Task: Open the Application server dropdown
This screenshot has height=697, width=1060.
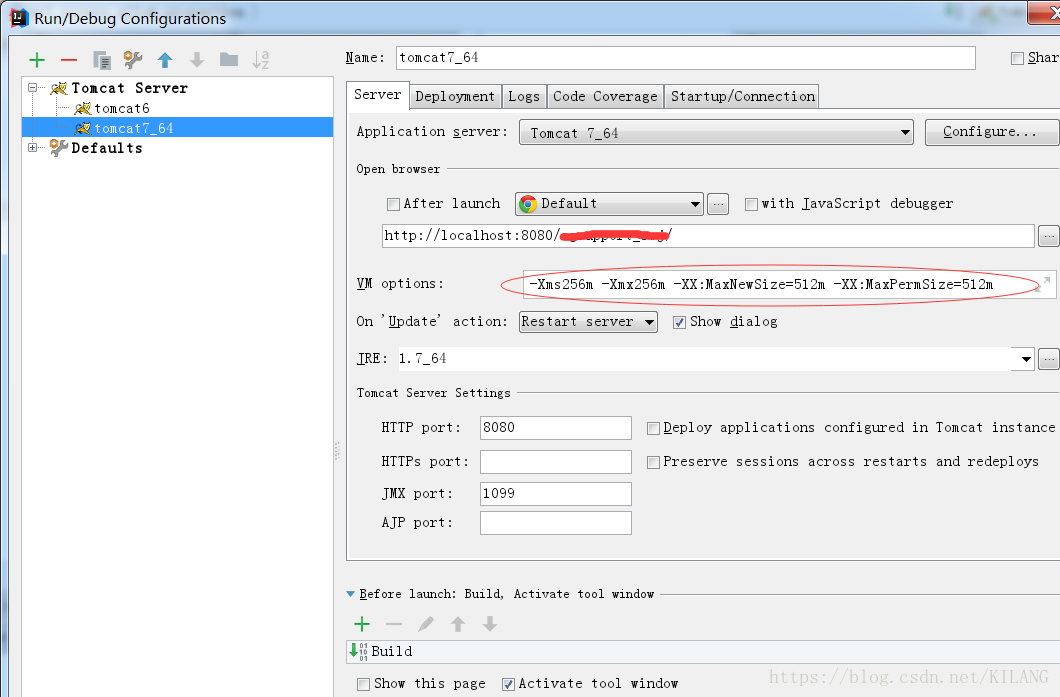Action: click(716, 133)
